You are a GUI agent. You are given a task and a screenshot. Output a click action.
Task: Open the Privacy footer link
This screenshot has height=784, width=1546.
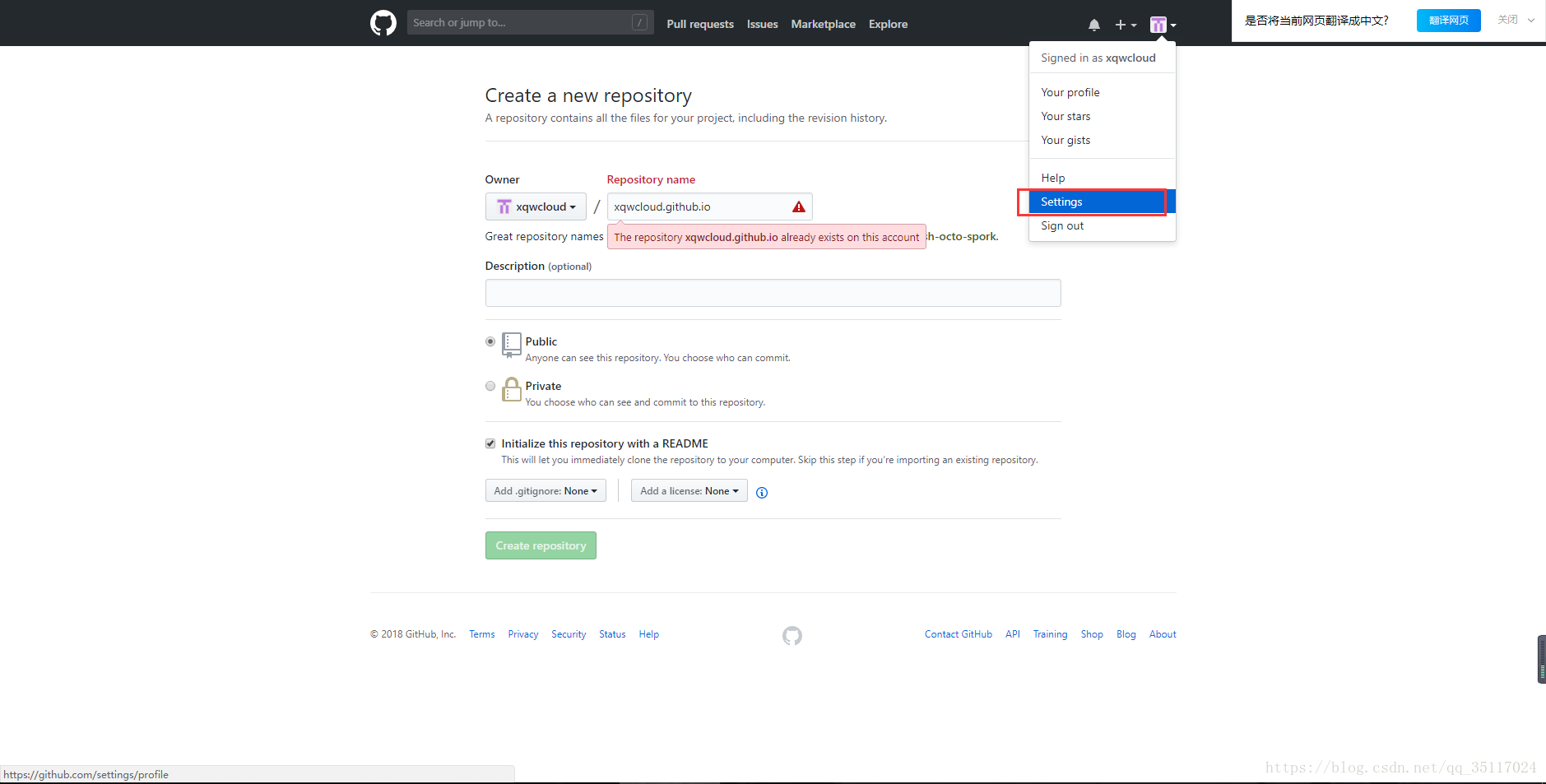coord(523,634)
